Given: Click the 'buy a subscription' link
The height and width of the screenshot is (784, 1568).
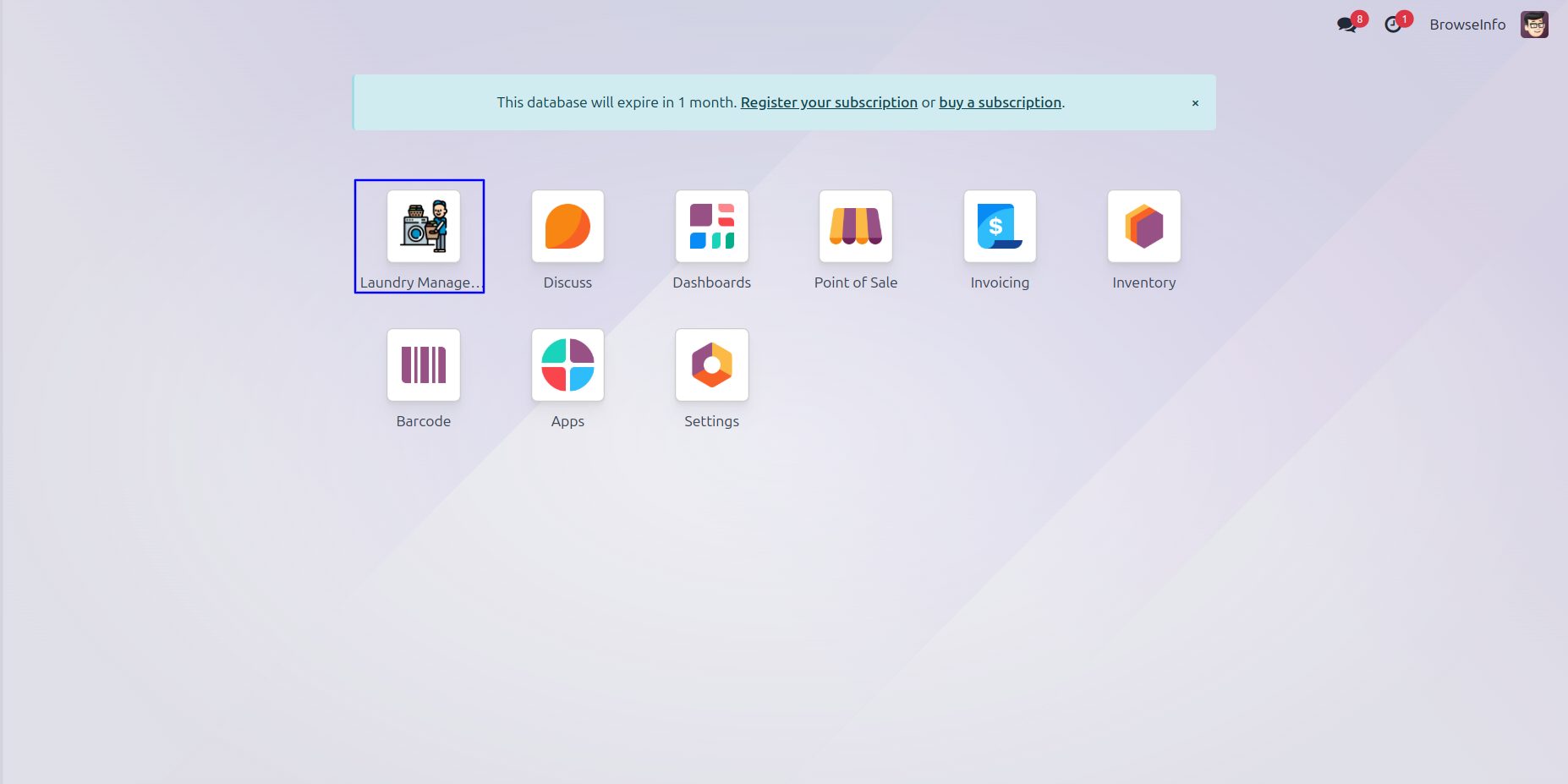Looking at the screenshot, I should pos(1000,102).
